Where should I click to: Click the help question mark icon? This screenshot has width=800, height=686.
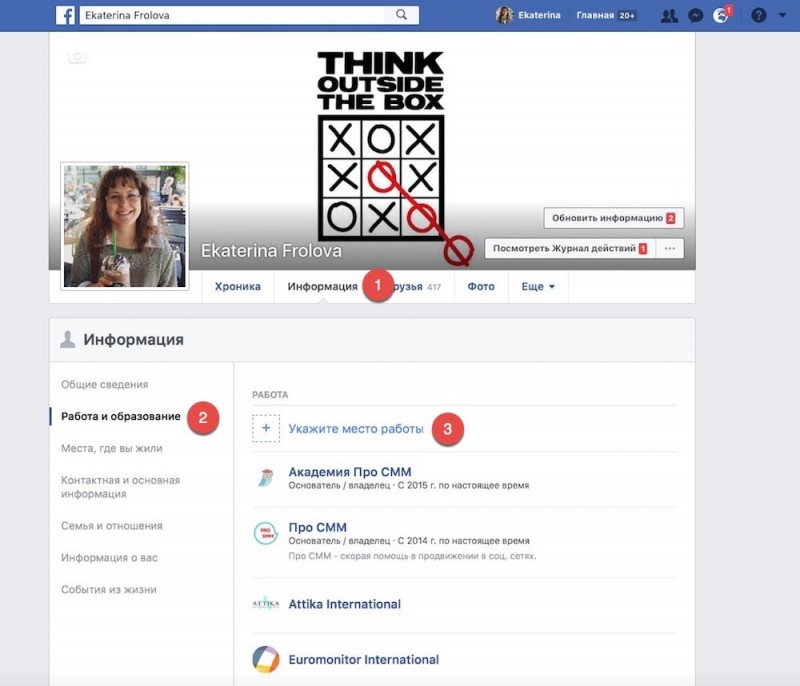point(758,15)
